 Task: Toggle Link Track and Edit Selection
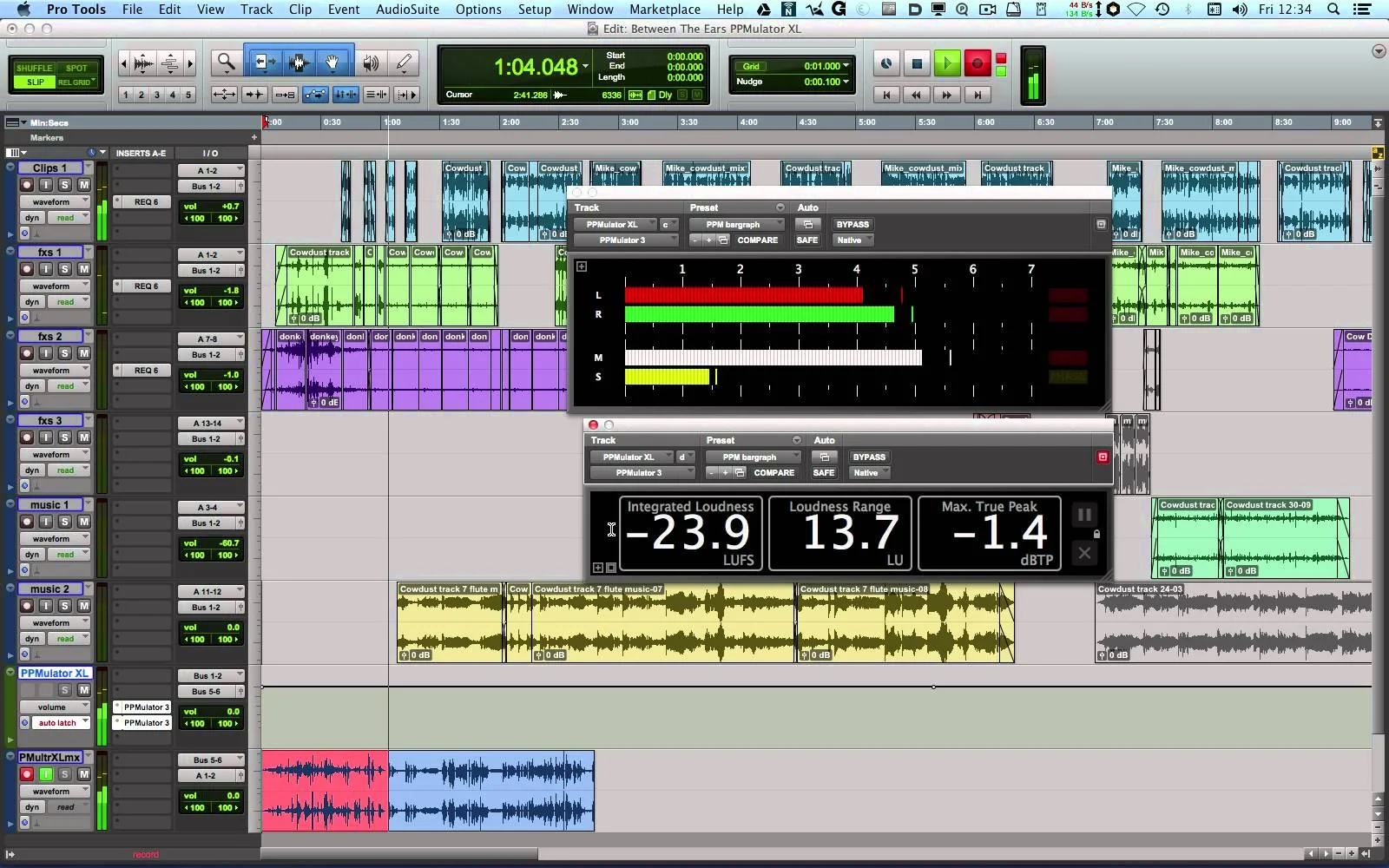click(x=376, y=95)
